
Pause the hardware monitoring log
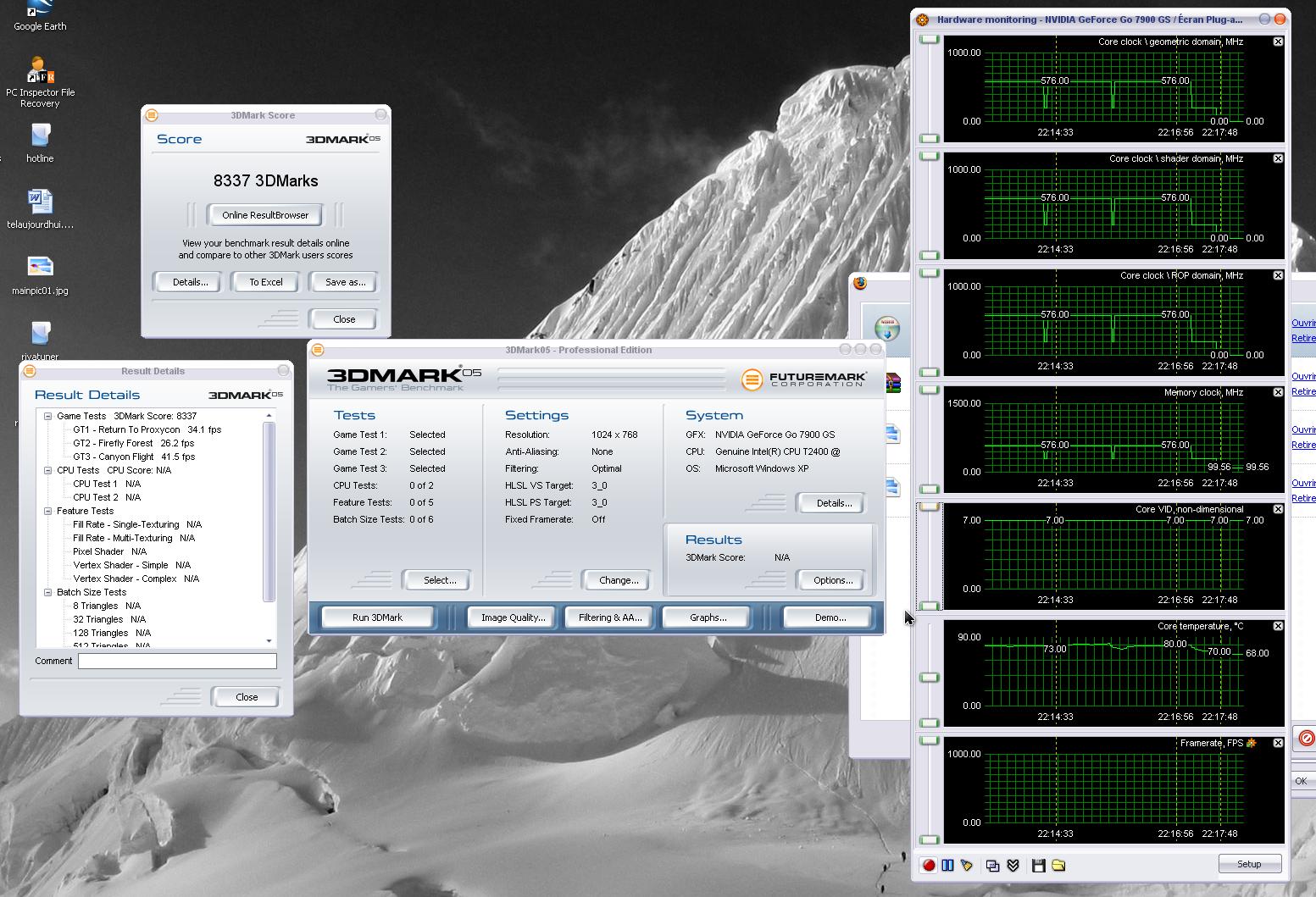click(947, 865)
